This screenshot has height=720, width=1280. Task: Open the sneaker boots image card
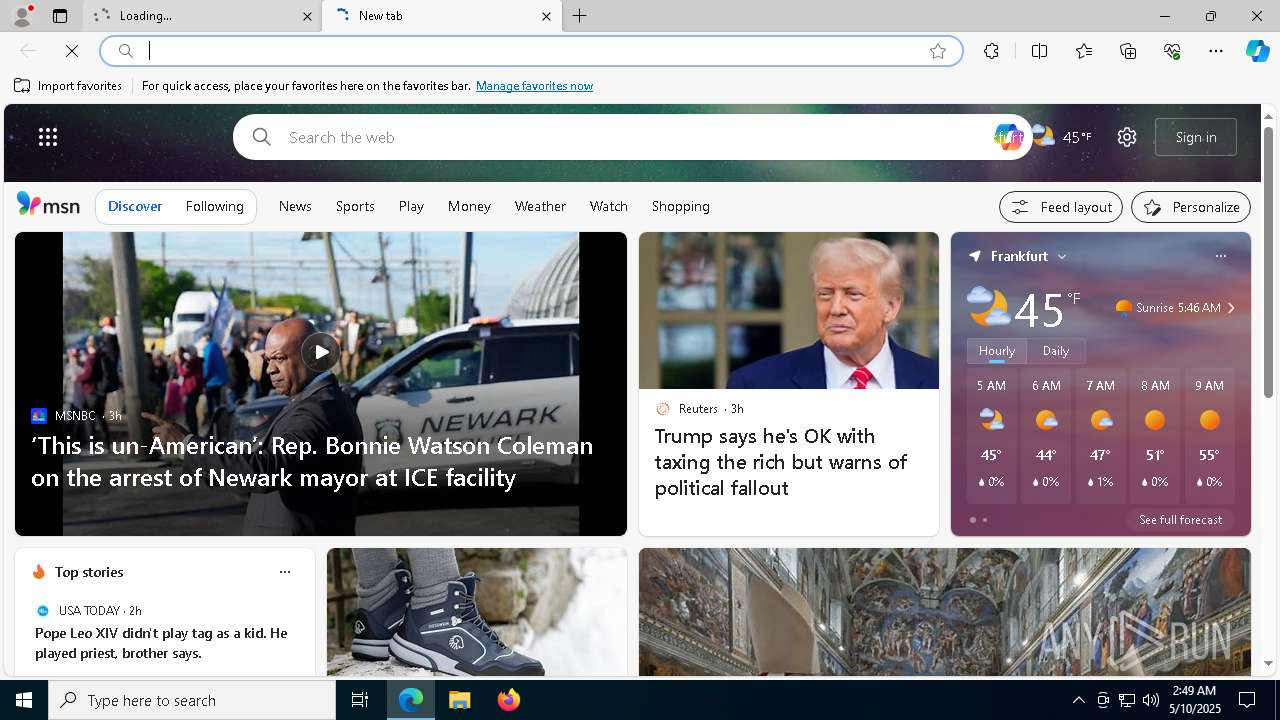tap(477, 612)
